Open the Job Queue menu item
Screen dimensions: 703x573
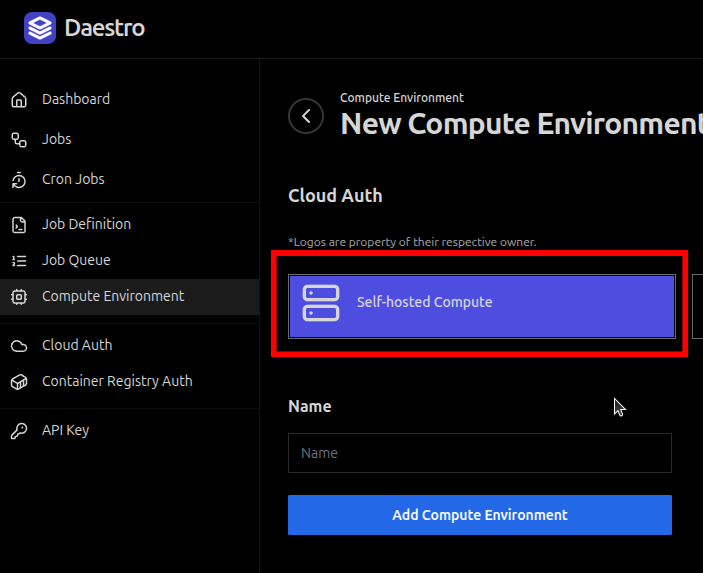tap(76, 261)
